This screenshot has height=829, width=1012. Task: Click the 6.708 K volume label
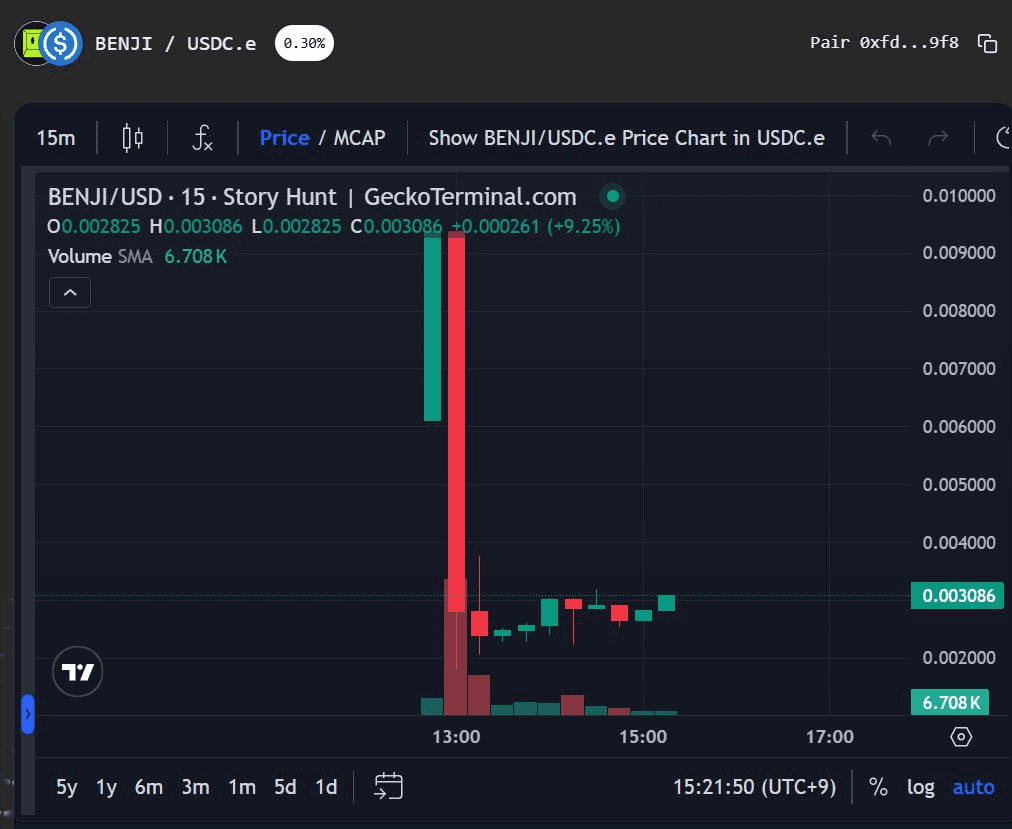pyautogui.click(x=950, y=702)
